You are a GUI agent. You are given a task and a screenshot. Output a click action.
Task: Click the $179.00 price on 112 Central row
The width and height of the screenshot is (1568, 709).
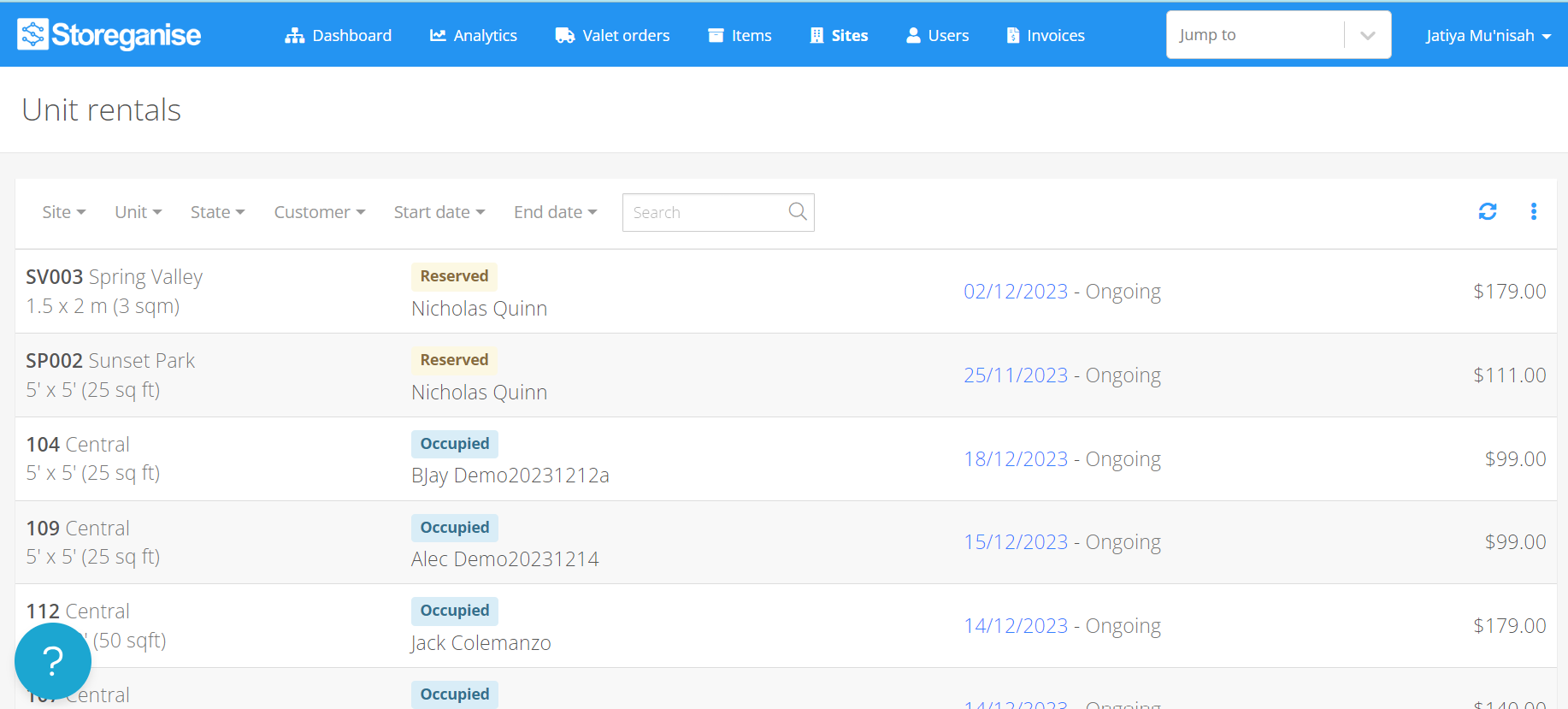click(x=1510, y=626)
